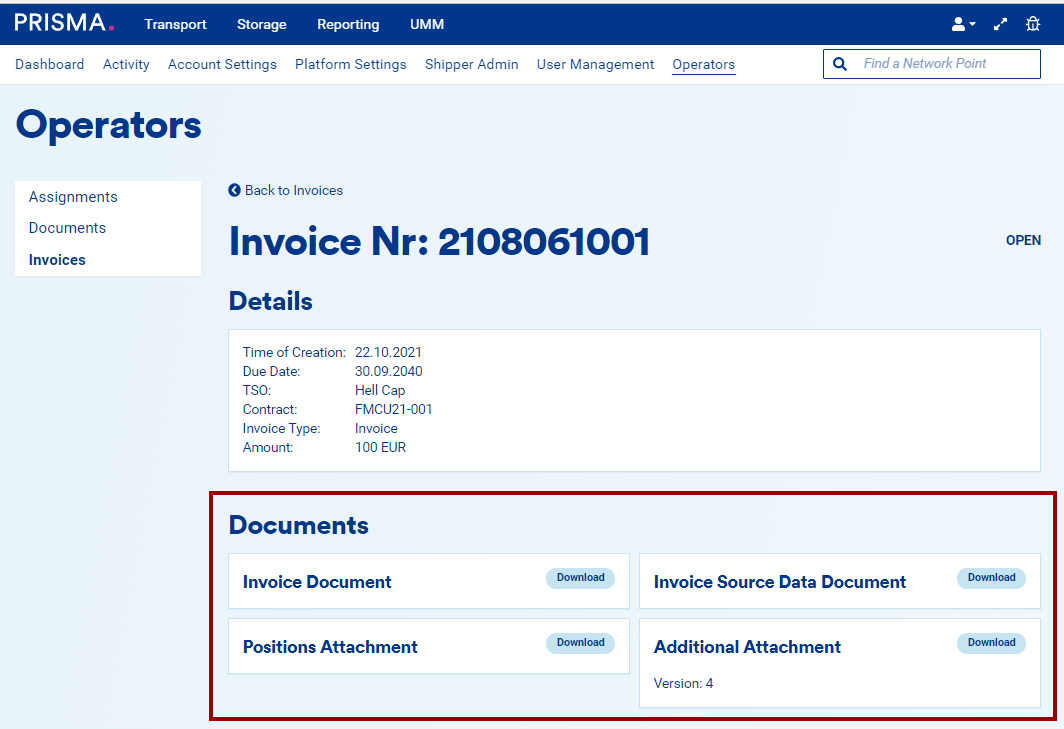Viewport: 1064px width, 729px height.
Task: Download the Invoice Source Data Document
Action: (x=991, y=578)
